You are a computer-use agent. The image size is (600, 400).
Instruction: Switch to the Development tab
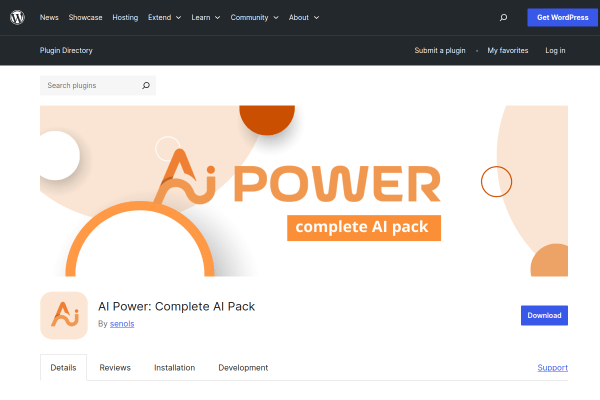(243, 367)
